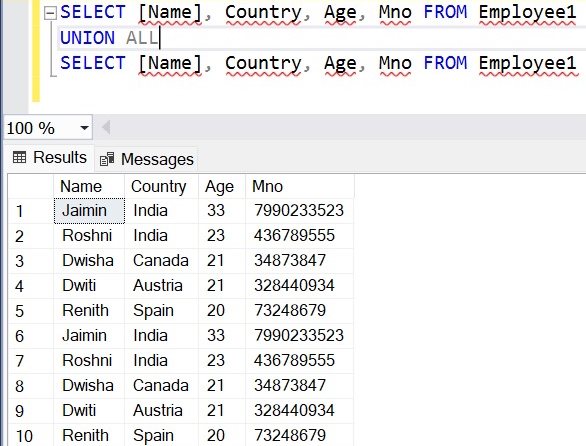Image resolution: width=586 pixels, height=446 pixels.
Task: Switch to the Messages tab
Action: point(146,159)
